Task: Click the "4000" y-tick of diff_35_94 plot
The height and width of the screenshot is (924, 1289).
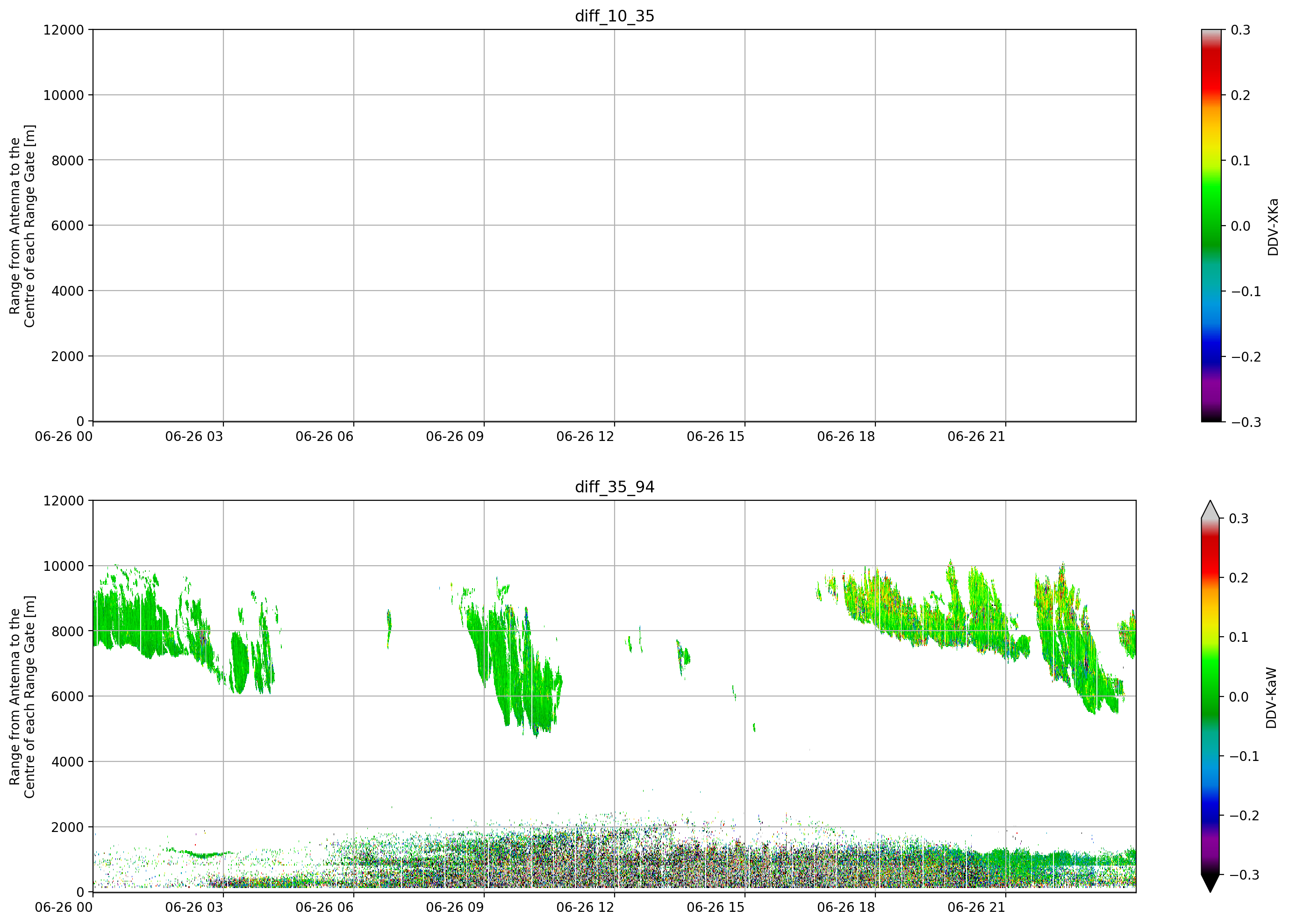Action: point(68,761)
